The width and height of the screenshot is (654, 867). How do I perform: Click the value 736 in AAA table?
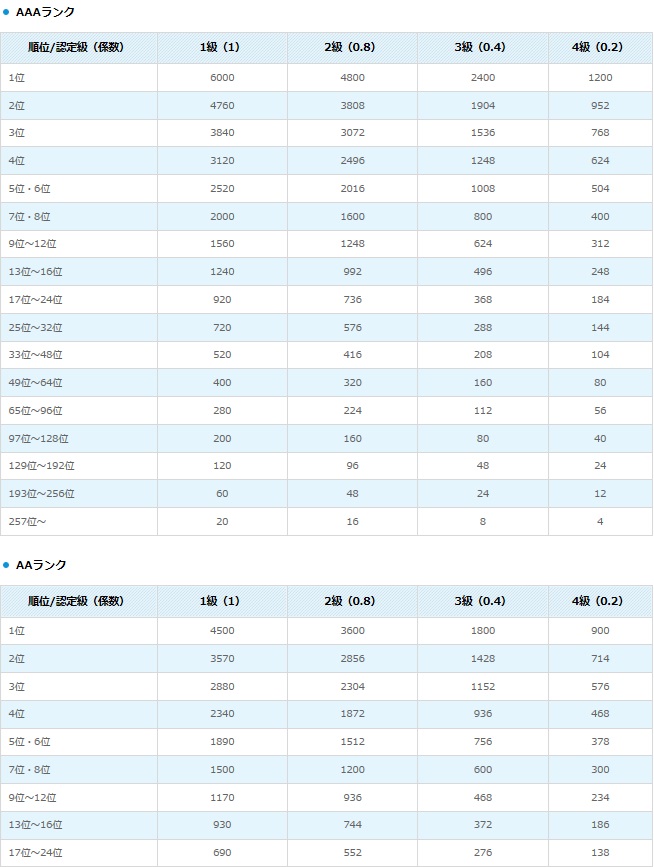tap(353, 300)
